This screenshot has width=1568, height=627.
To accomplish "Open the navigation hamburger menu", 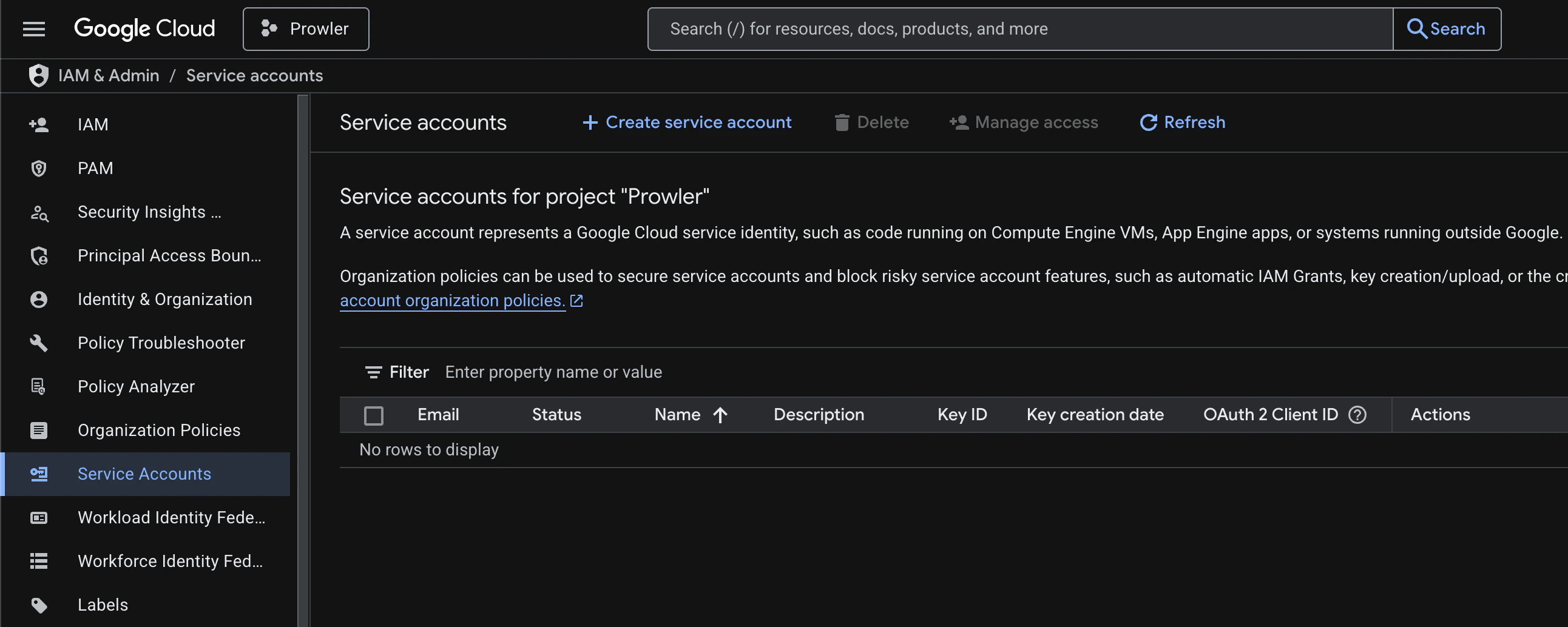I will pos(34,29).
